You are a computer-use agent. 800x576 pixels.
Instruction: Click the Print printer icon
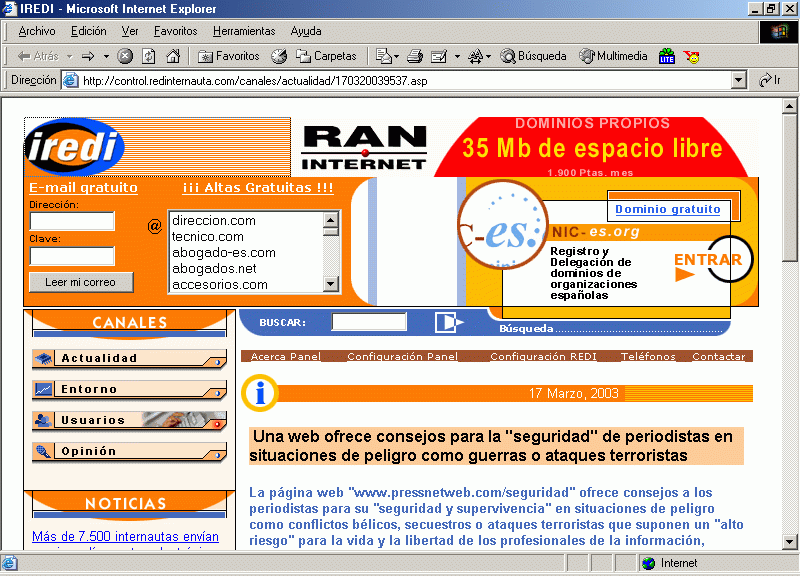point(415,56)
